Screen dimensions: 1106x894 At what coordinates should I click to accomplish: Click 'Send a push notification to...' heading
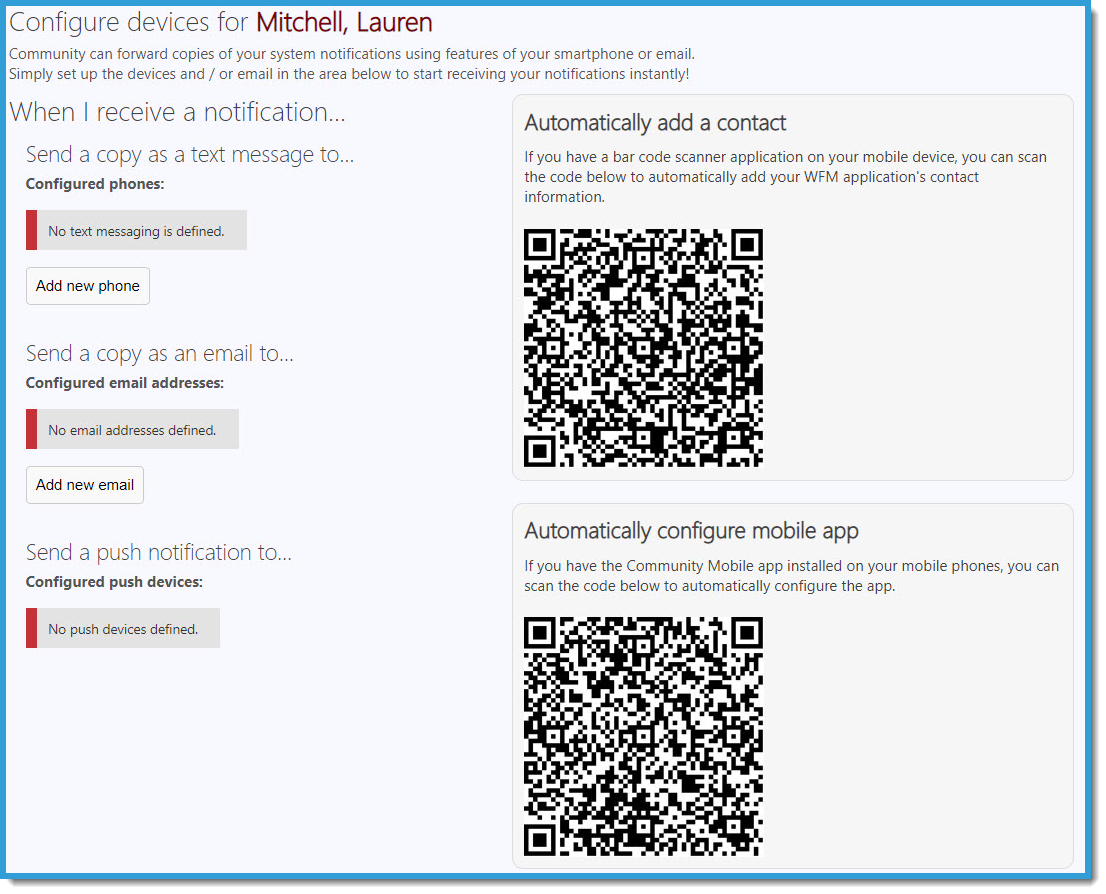(159, 552)
